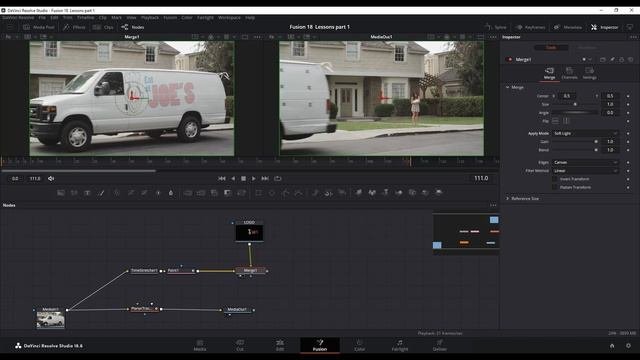This screenshot has width=640, height=360.
Task: Expand the Reference Size section
Action: pos(508,198)
